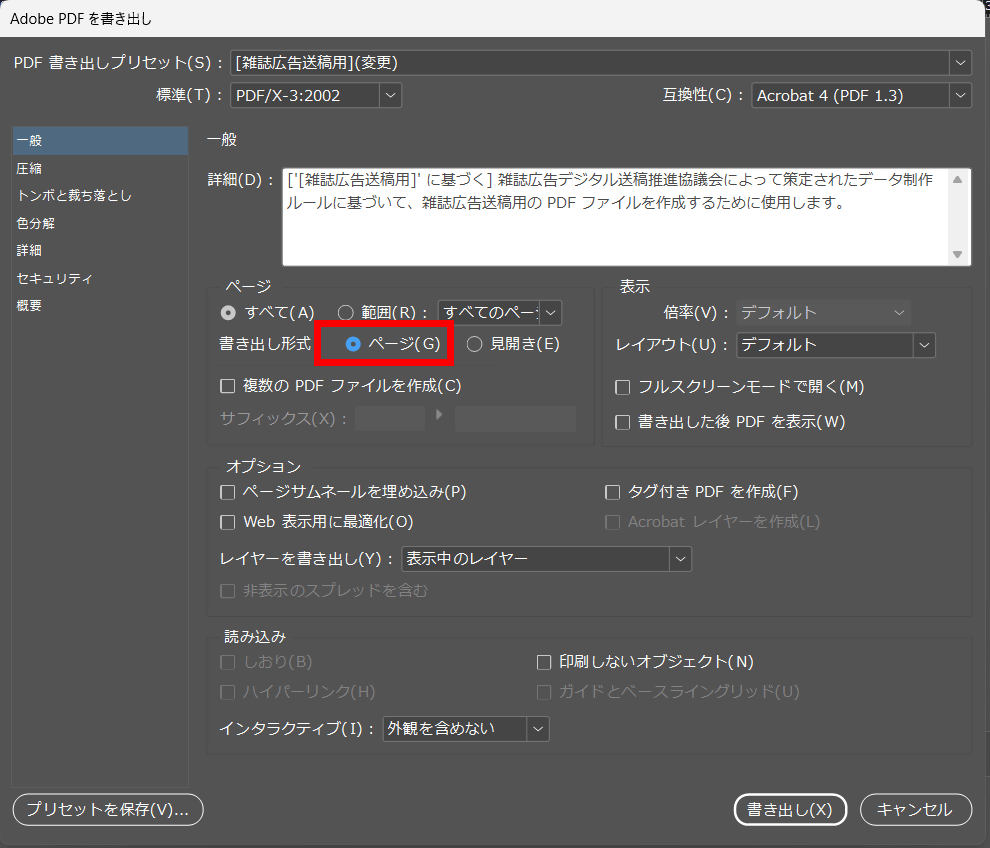Select the すべて pages radio button

coord(229,313)
